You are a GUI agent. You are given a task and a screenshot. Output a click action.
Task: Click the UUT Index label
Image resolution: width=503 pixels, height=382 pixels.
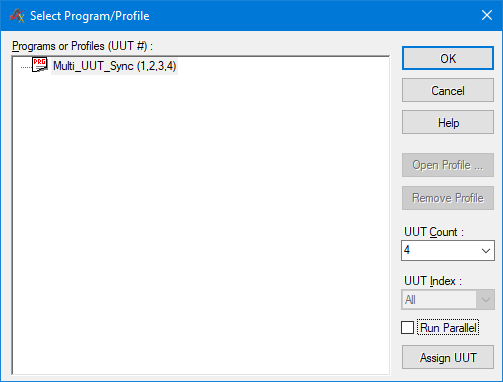pos(433,281)
